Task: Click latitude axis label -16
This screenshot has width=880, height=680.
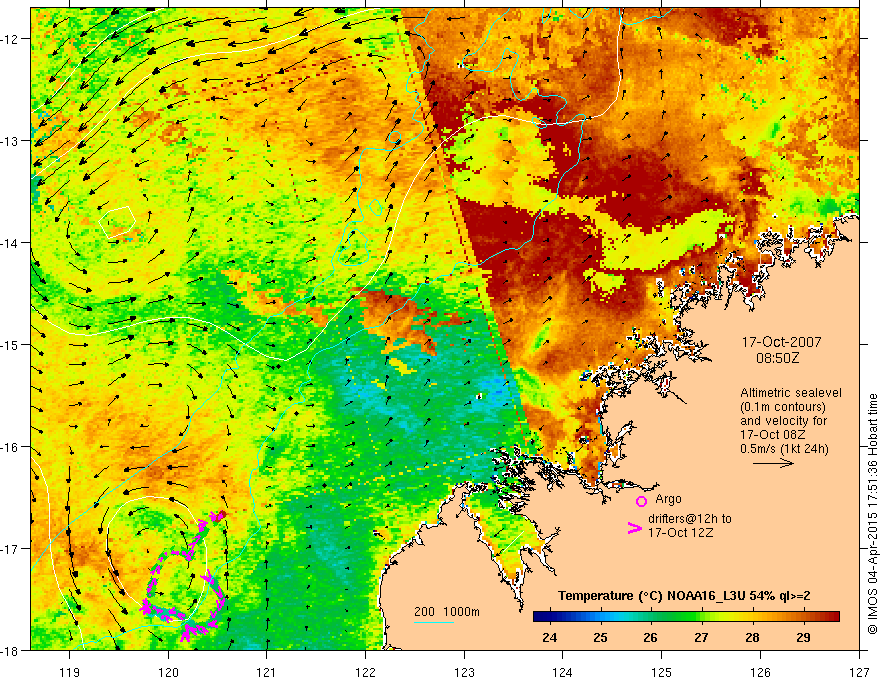Action: [x=11, y=447]
